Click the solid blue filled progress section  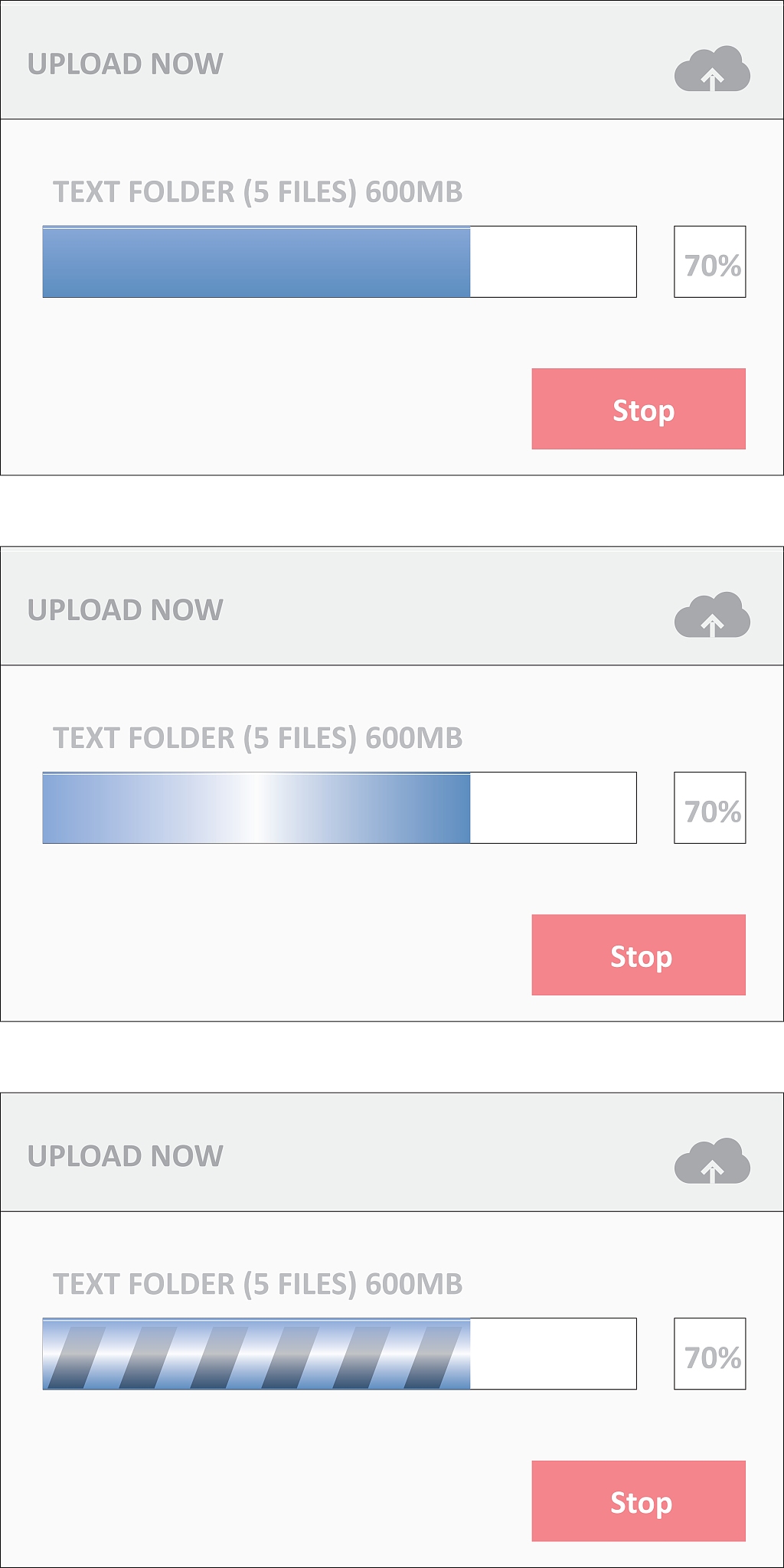[x=256, y=262]
